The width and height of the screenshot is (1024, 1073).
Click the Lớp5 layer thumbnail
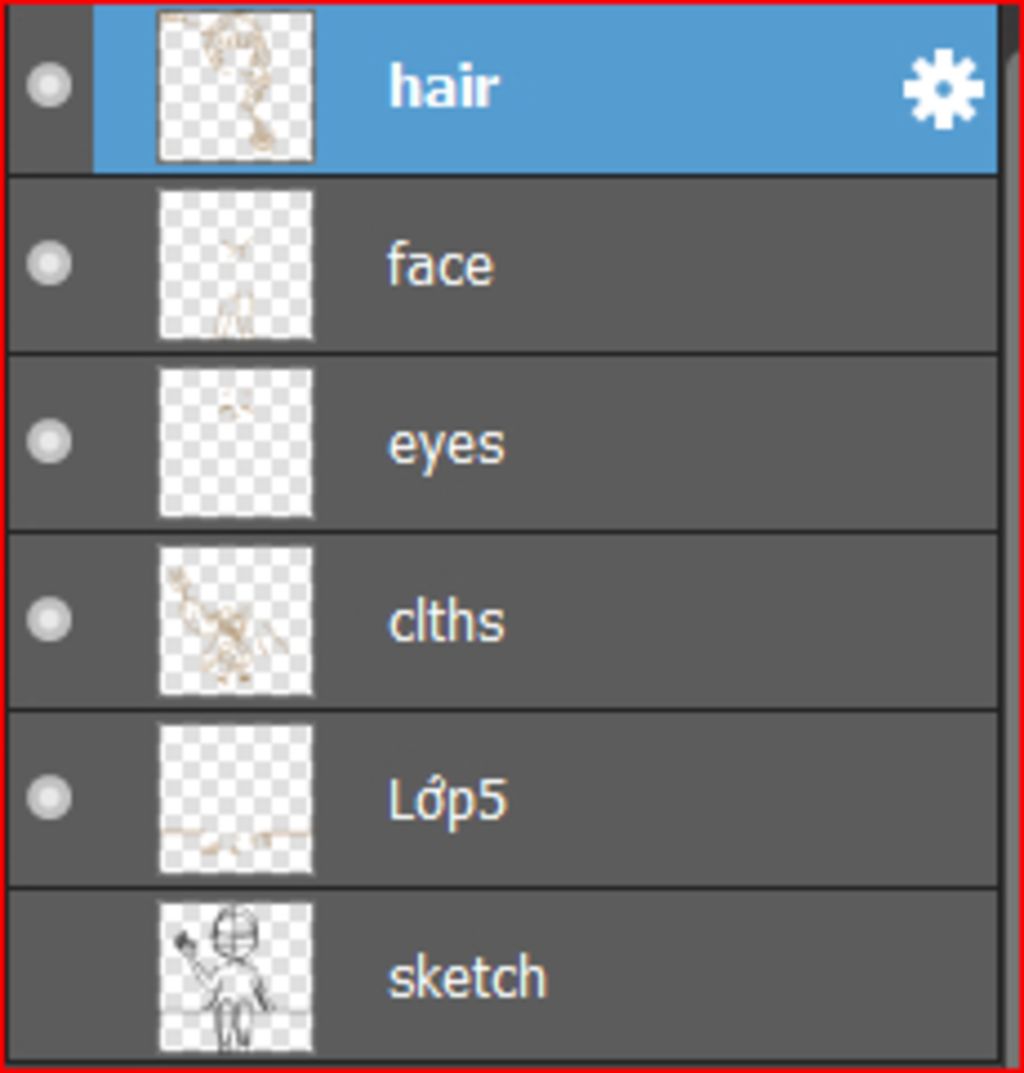(236, 798)
